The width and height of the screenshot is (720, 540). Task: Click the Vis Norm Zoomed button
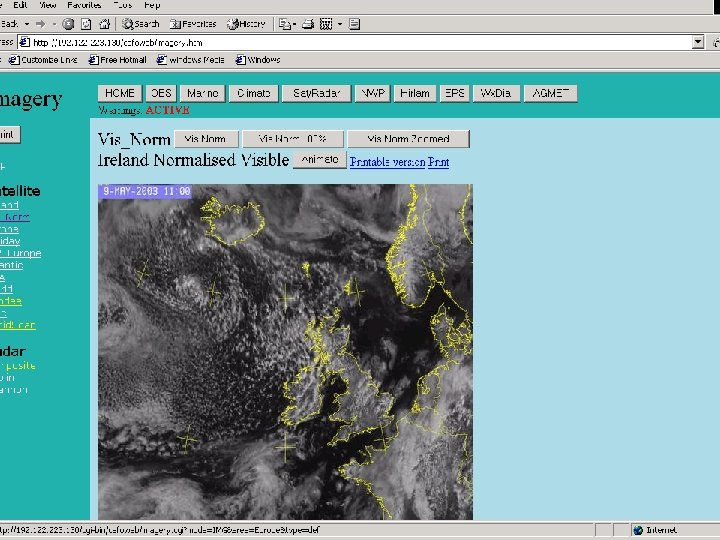(409, 139)
